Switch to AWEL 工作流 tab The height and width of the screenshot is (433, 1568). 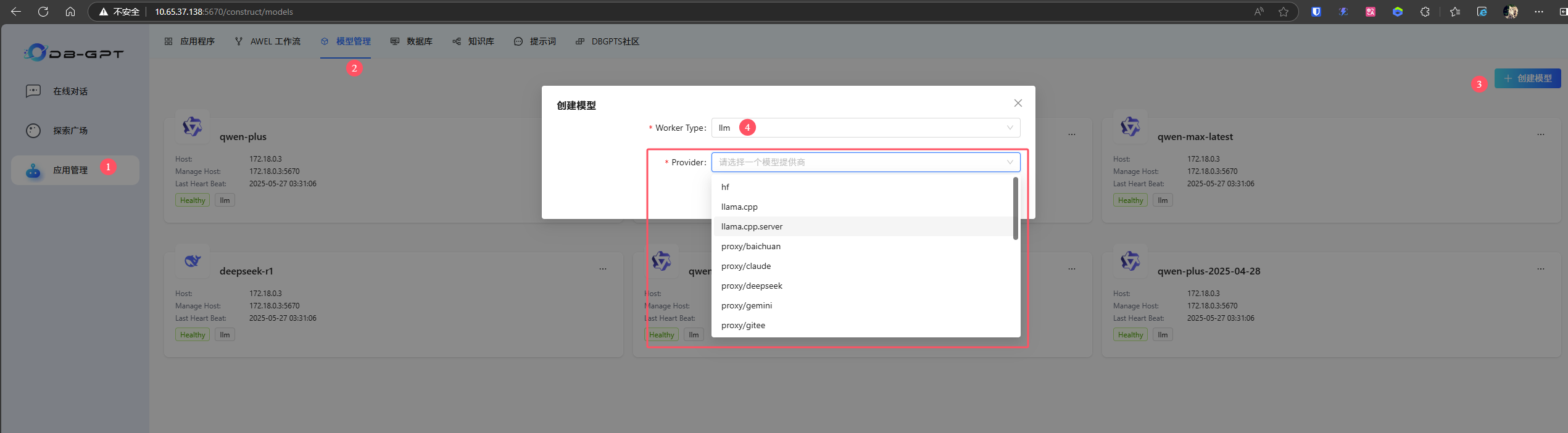(267, 41)
